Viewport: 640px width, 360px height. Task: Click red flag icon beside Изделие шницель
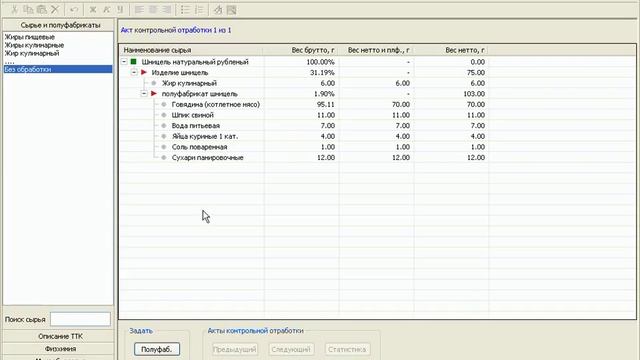click(x=144, y=72)
